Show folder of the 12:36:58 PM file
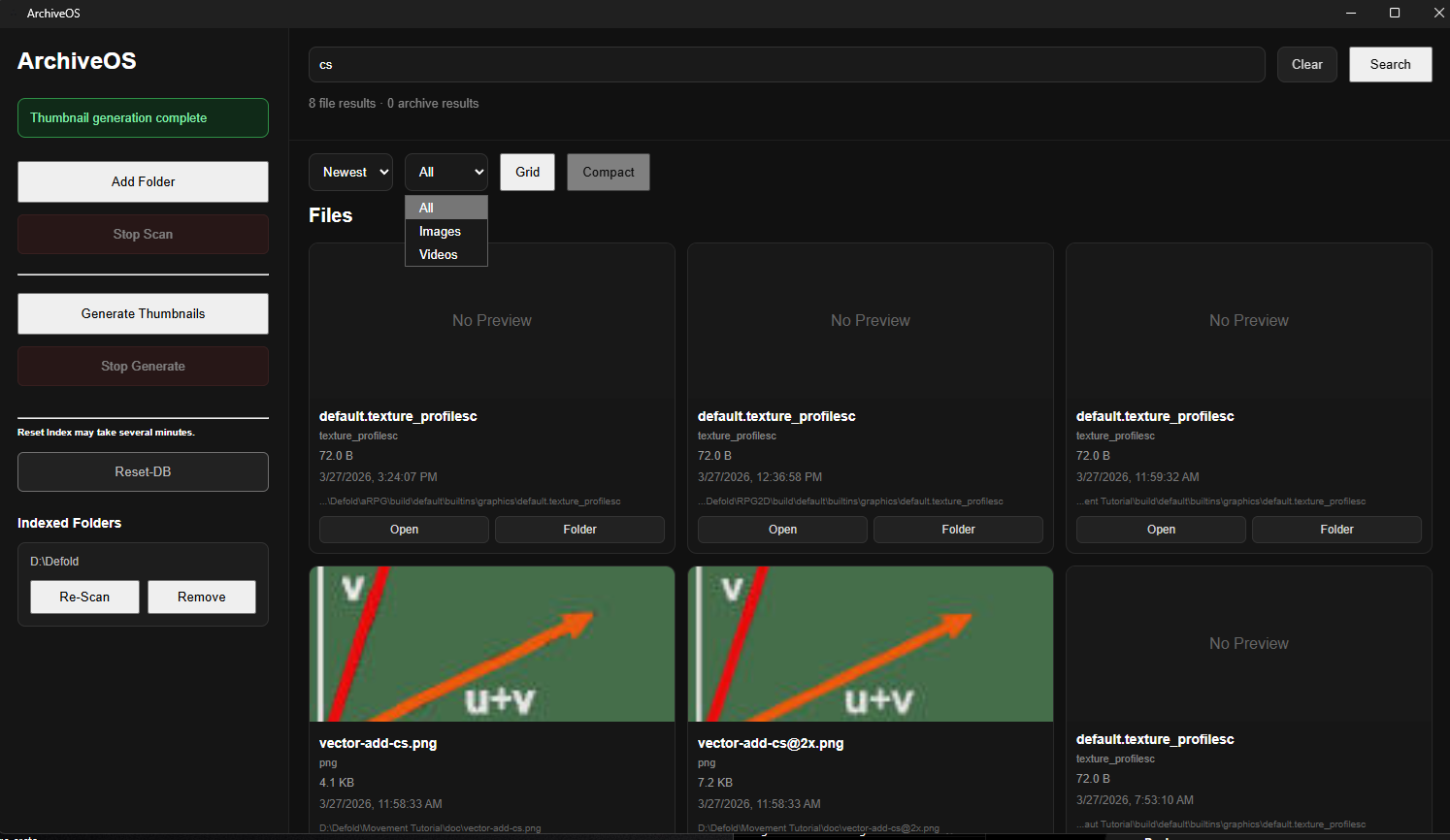 click(x=958, y=530)
